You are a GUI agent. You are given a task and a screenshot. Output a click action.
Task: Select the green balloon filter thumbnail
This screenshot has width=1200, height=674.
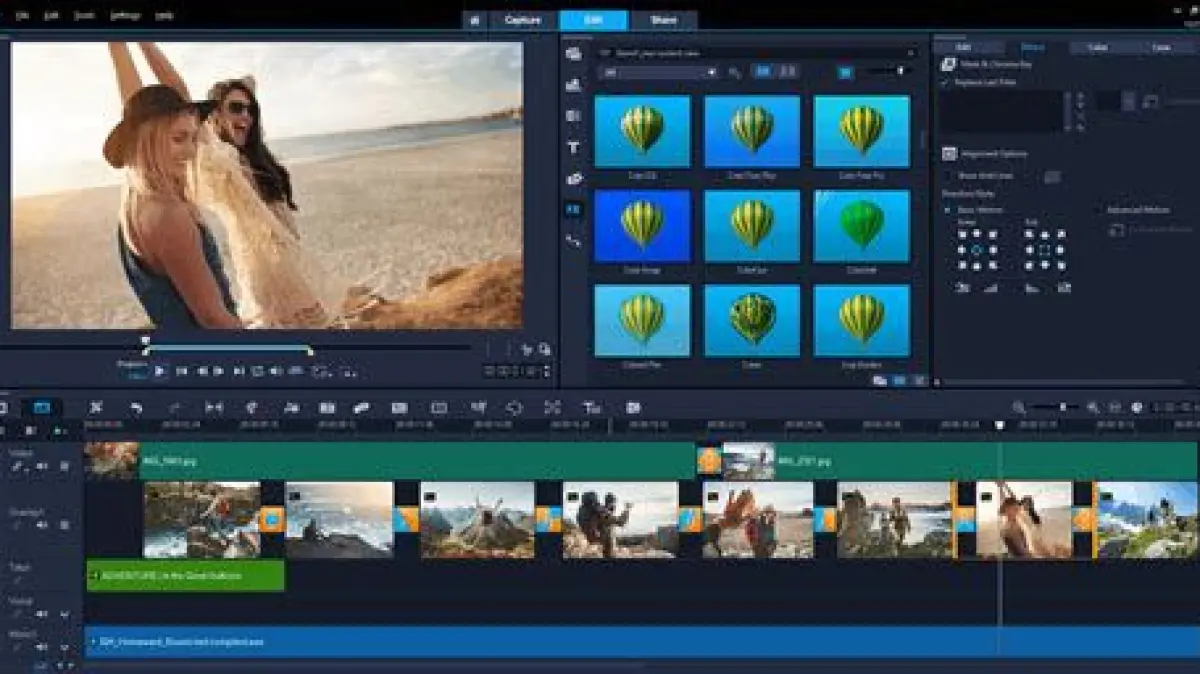coord(861,226)
